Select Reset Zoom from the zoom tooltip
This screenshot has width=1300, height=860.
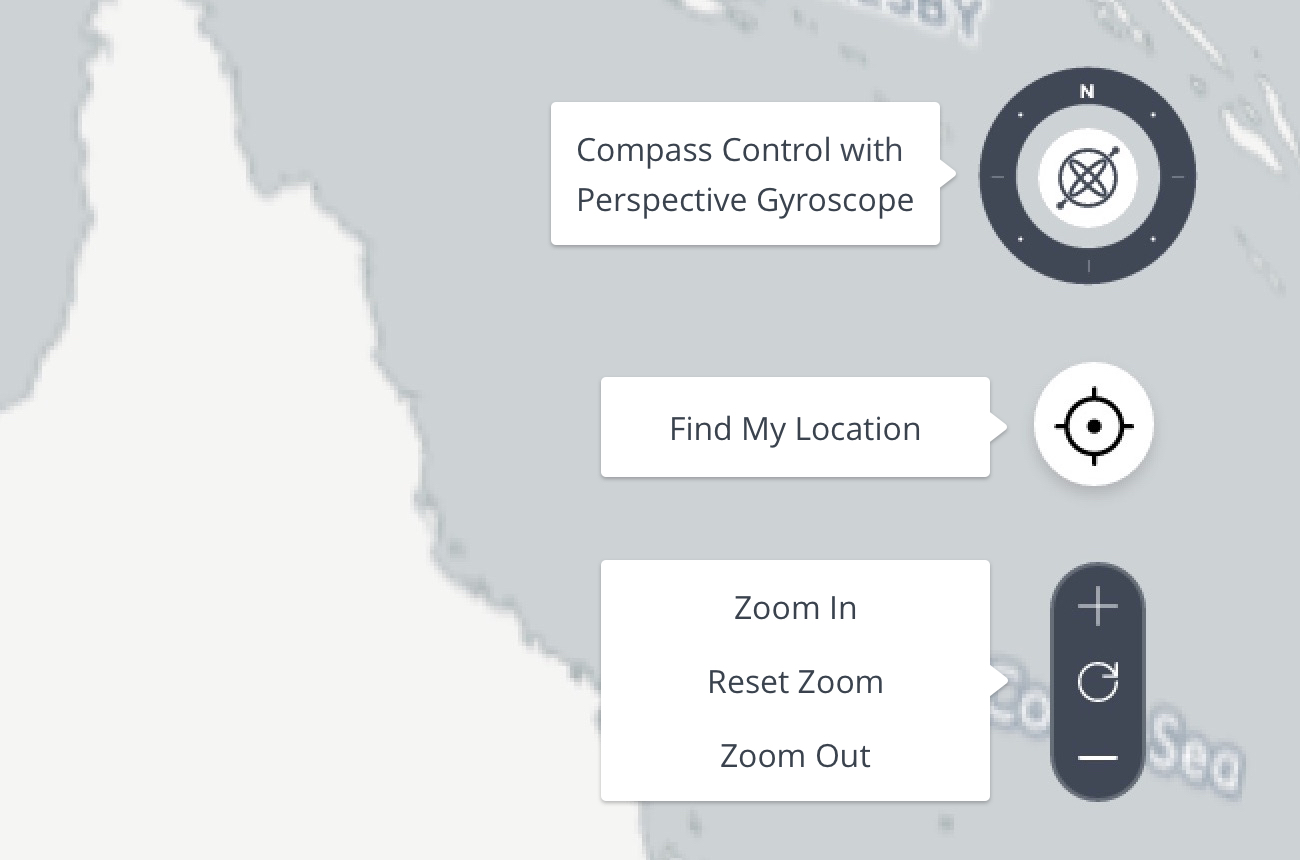tap(795, 681)
